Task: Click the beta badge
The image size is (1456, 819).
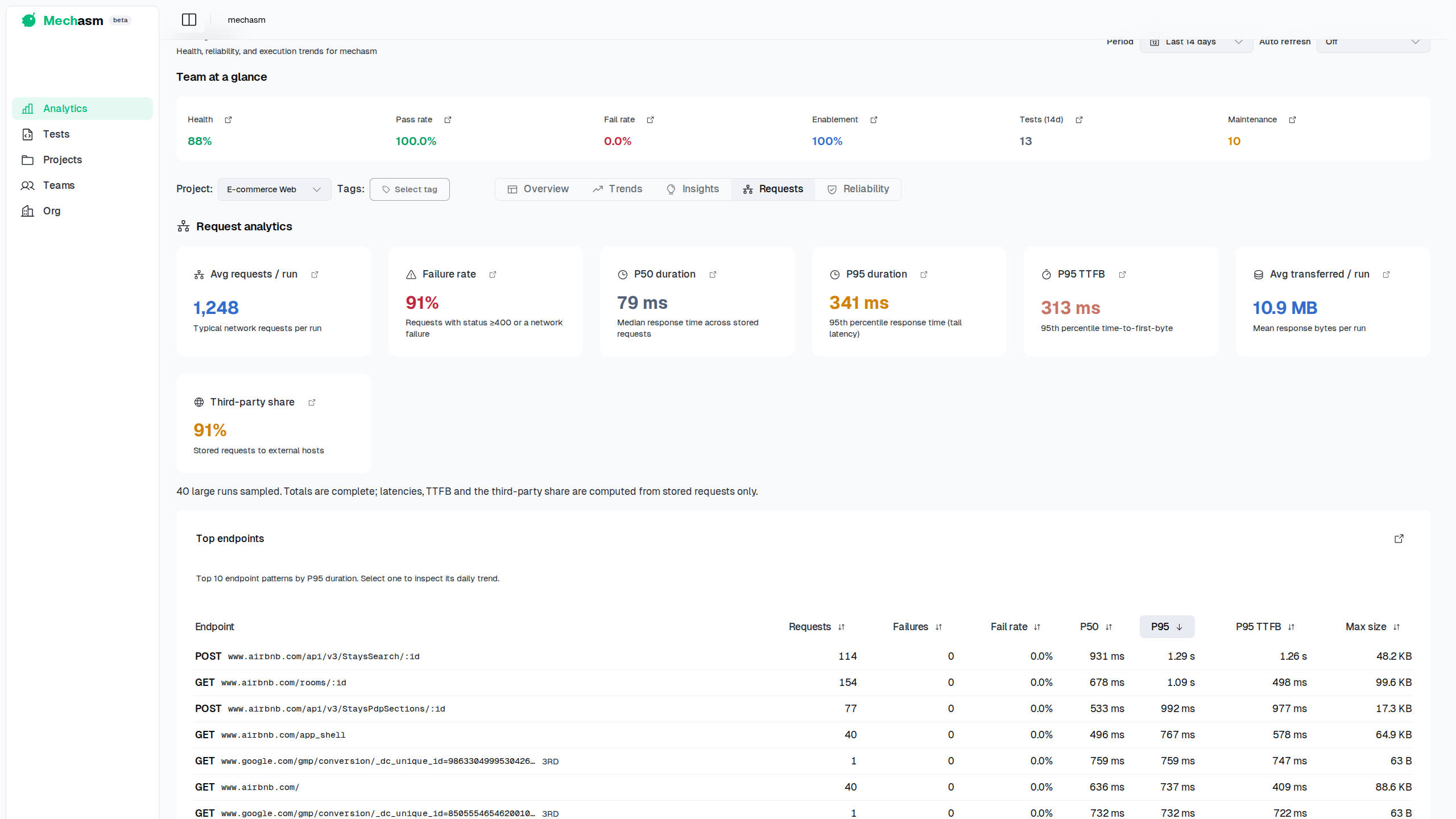Action: tap(120, 20)
